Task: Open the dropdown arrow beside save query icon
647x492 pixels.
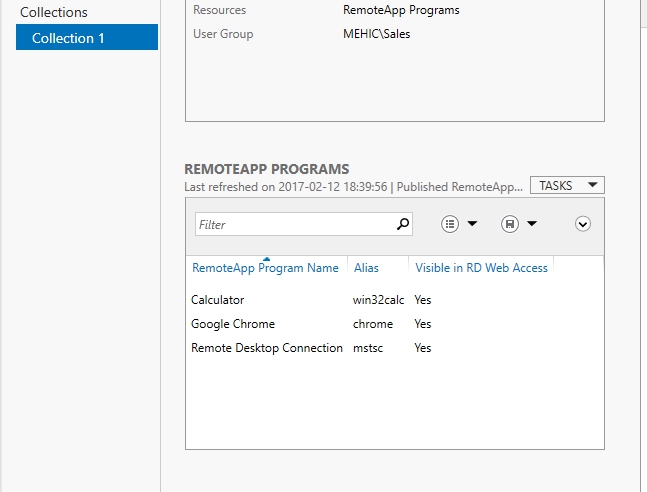Action: [532, 224]
